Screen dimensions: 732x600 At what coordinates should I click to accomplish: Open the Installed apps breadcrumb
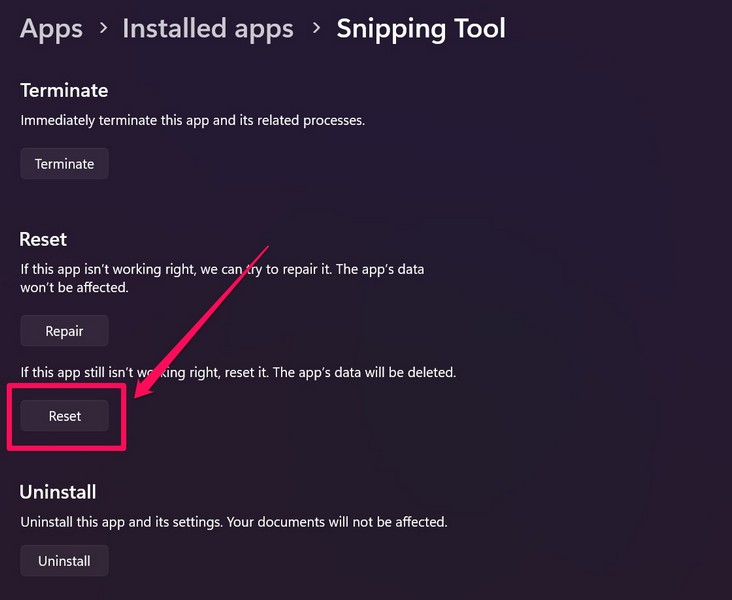(208, 28)
